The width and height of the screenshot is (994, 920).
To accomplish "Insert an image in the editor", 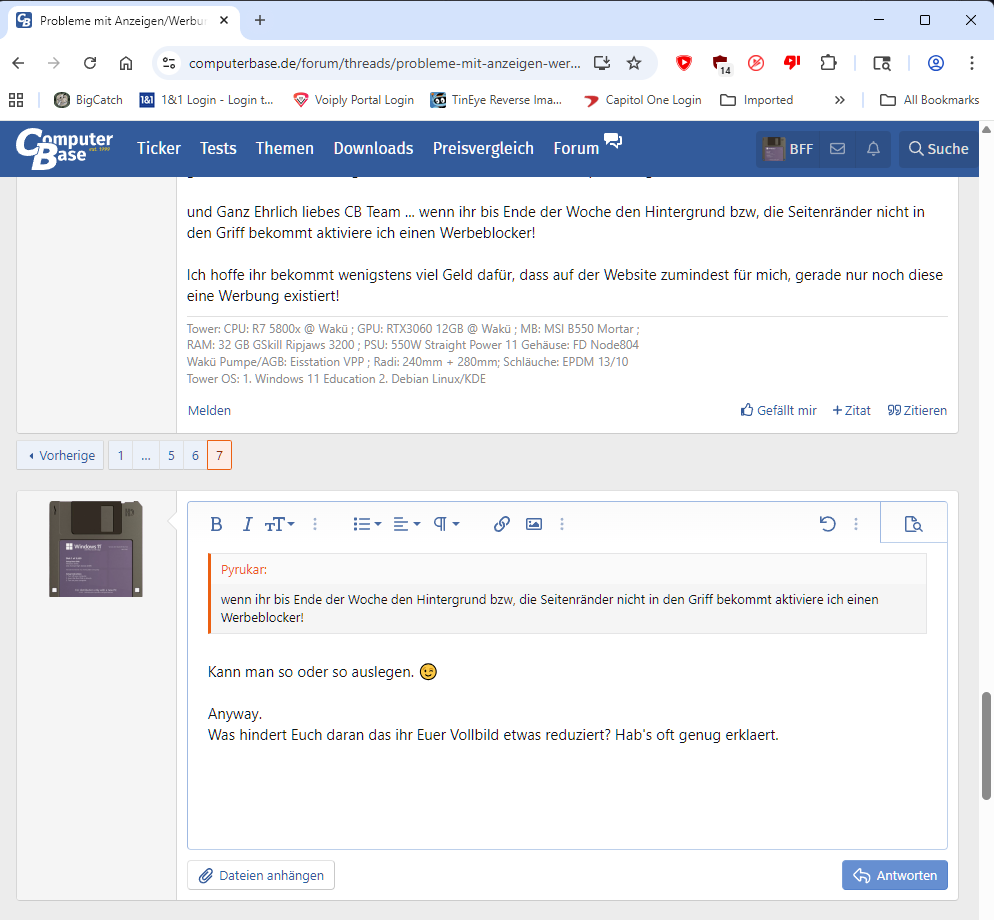I will coord(534,524).
